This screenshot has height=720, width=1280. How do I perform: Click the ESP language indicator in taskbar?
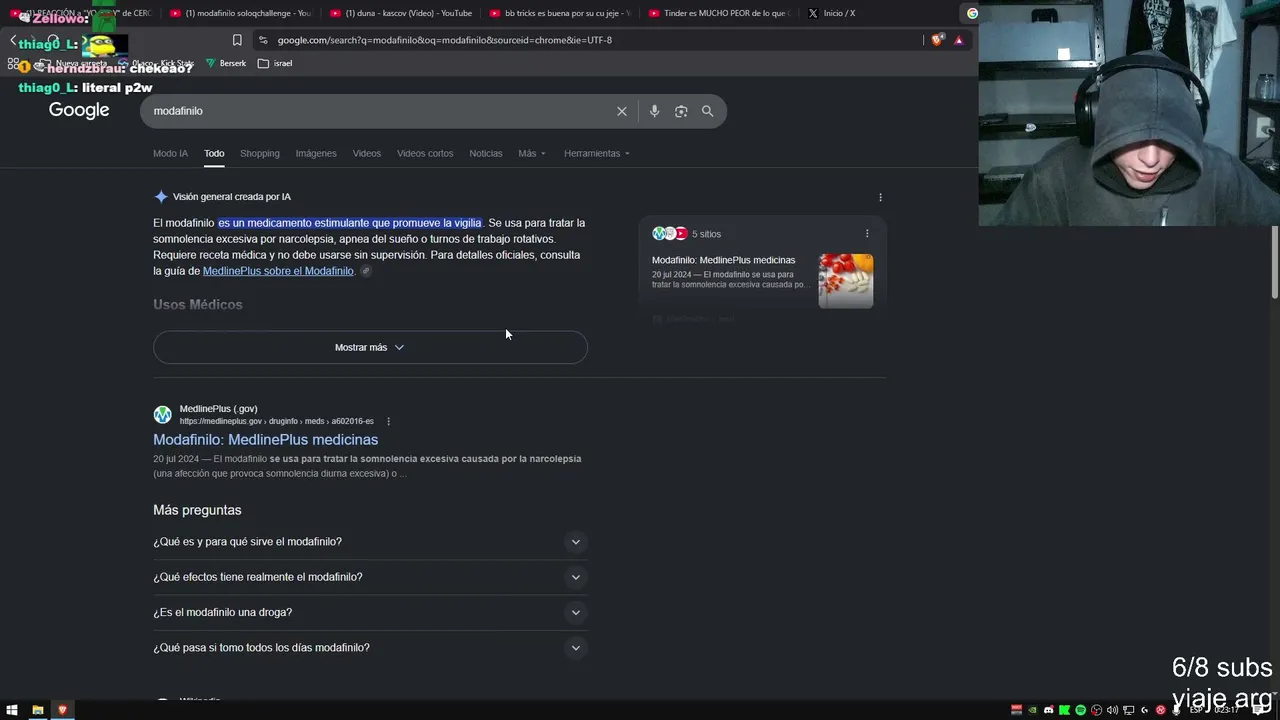(1195, 710)
